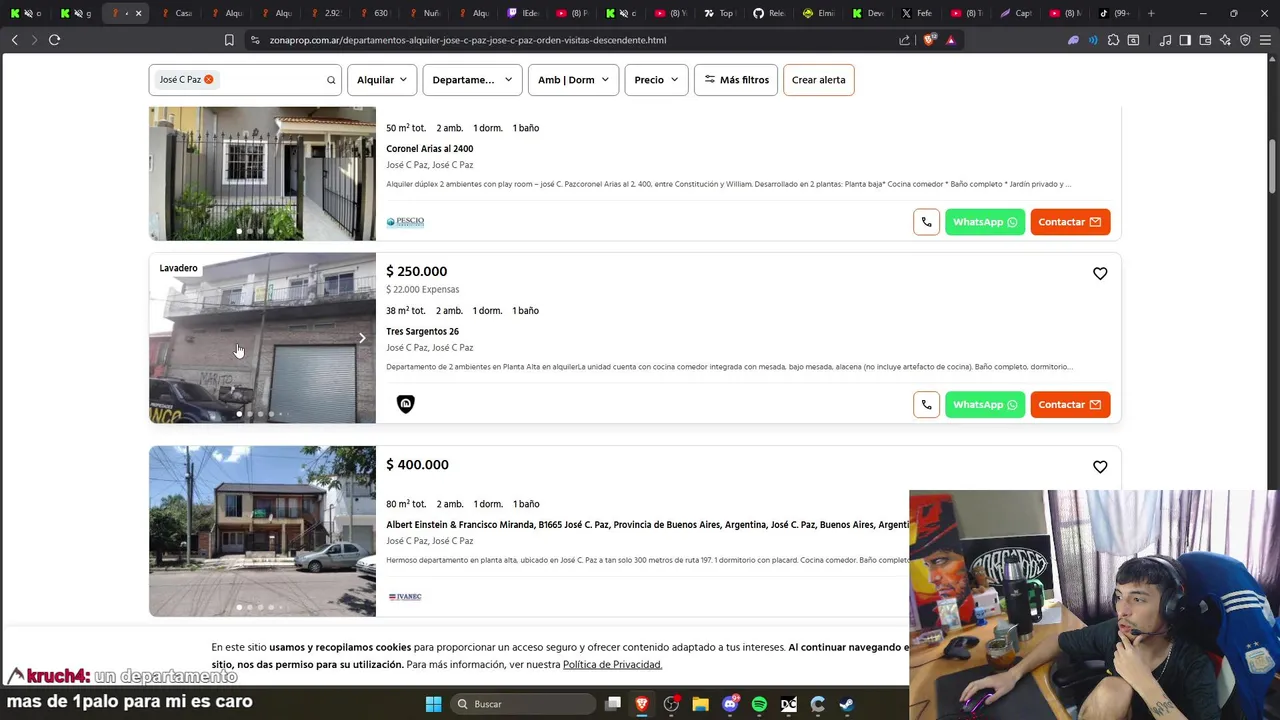The image size is (1280, 720).
Task: Click the agency logo on Tres Sargentos listing
Action: (x=405, y=404)
